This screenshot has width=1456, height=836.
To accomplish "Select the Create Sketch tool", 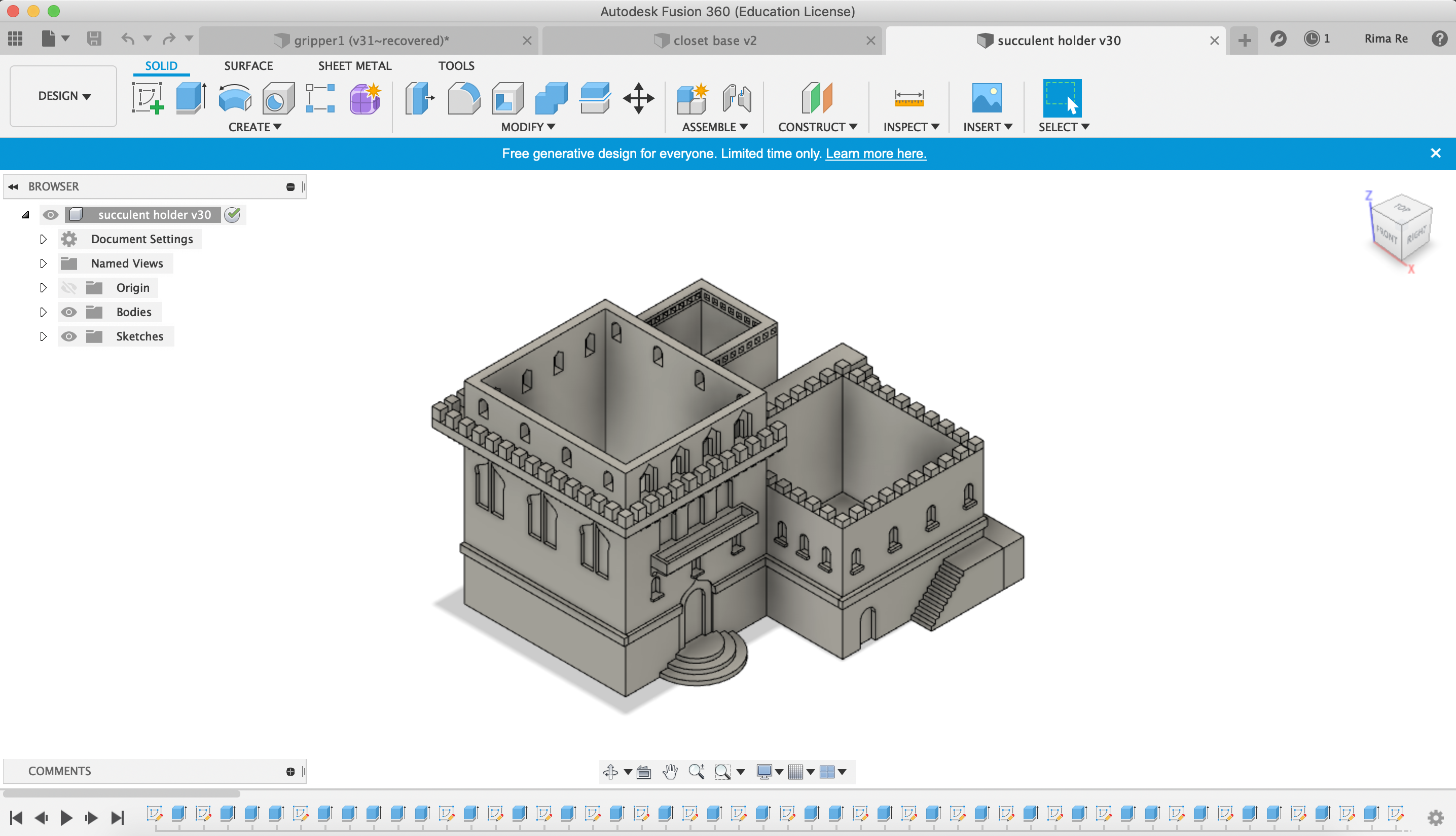I will (147, 98).
